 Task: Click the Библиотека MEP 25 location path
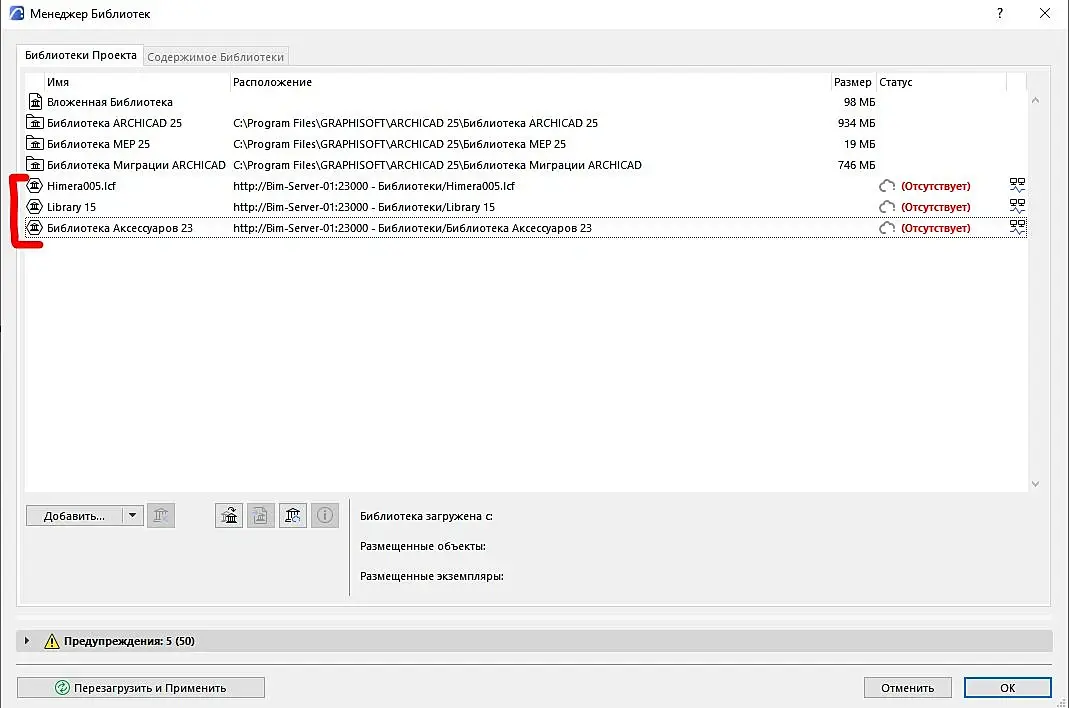(400, 144)
